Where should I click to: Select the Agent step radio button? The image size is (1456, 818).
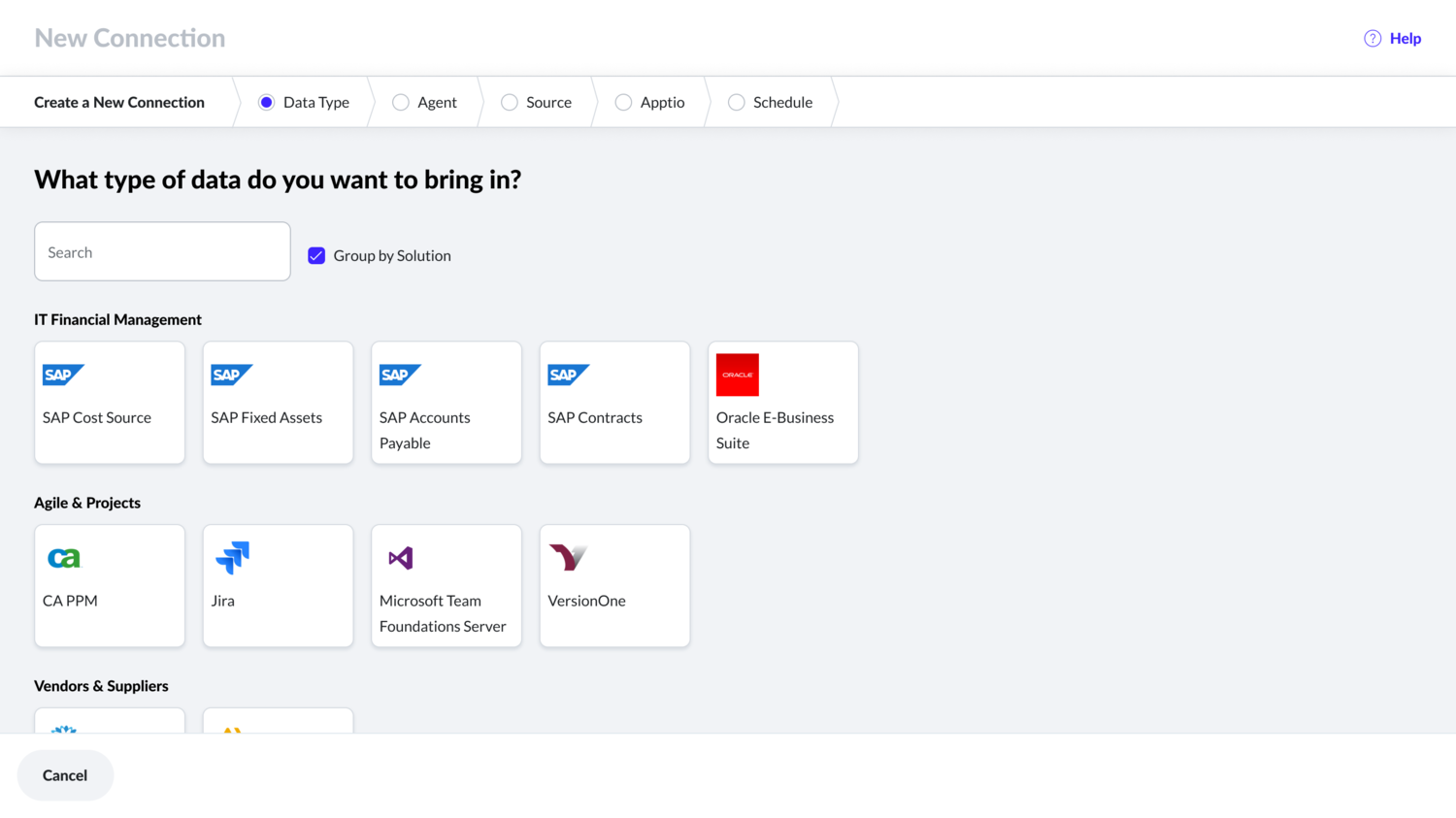click(400, 102)
